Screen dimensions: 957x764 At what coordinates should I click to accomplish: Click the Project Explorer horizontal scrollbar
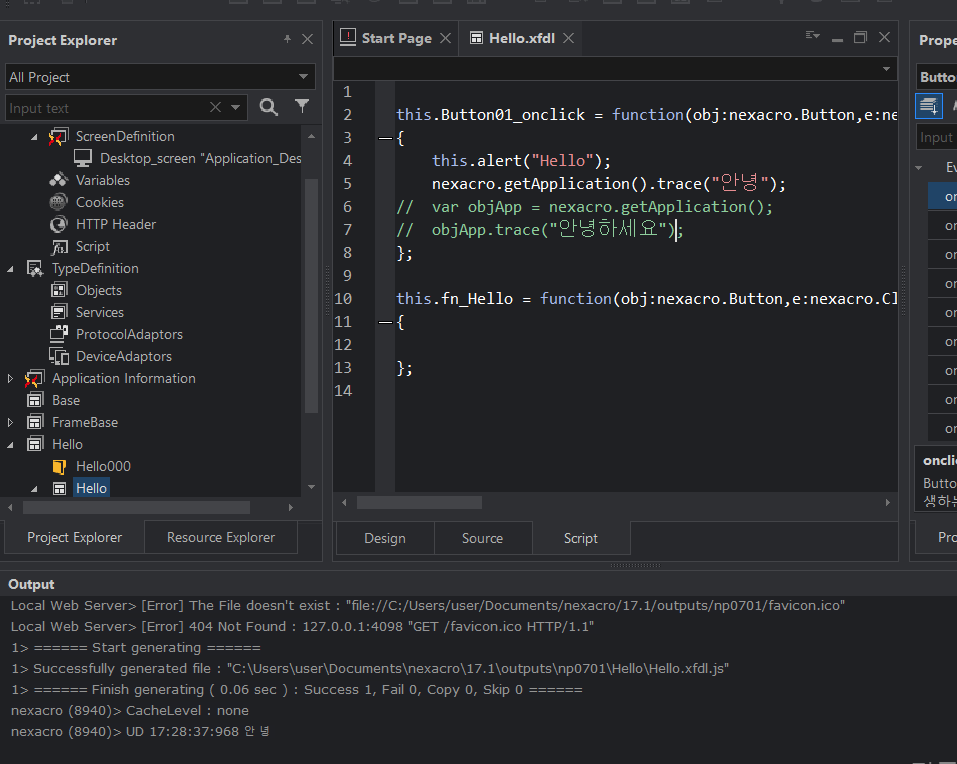click(x=136, y=508)
